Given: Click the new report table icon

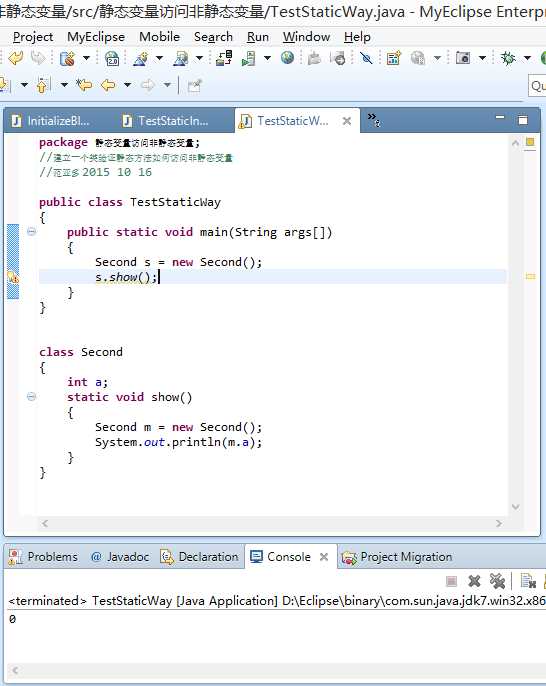Looking at the screenshot, I should (394, 58).
